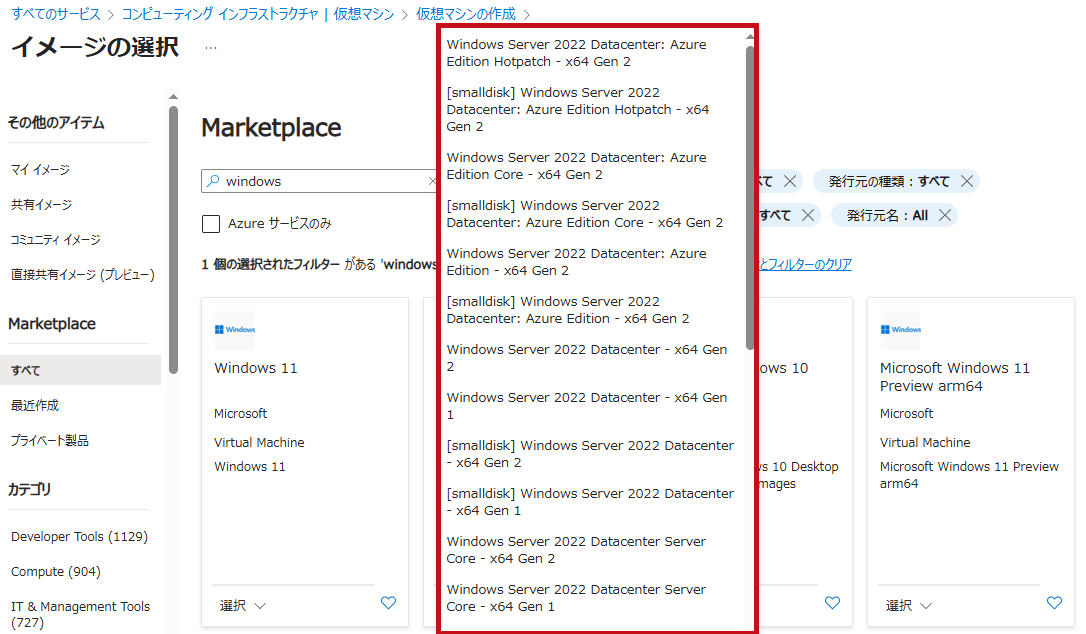Tick the Azure サービスのみ checkbox
This screenshot has width=1086, height=634.
(x=211, y=223)
